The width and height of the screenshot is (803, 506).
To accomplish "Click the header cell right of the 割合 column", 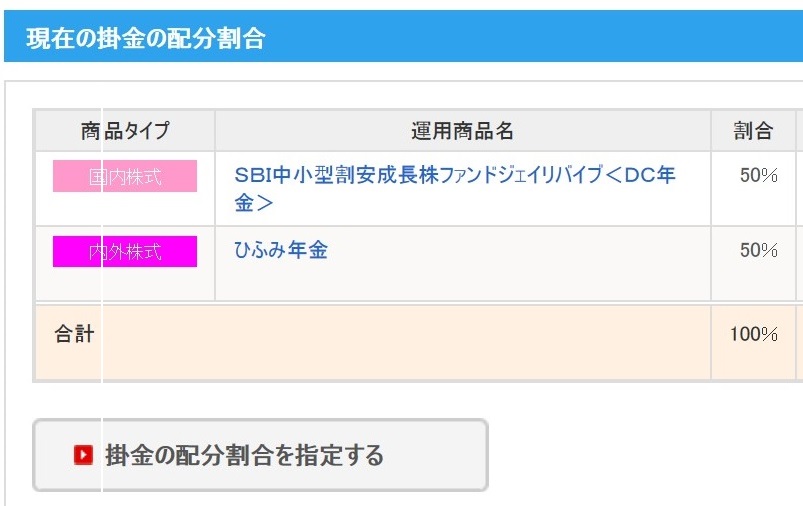I will click(799, 131).
